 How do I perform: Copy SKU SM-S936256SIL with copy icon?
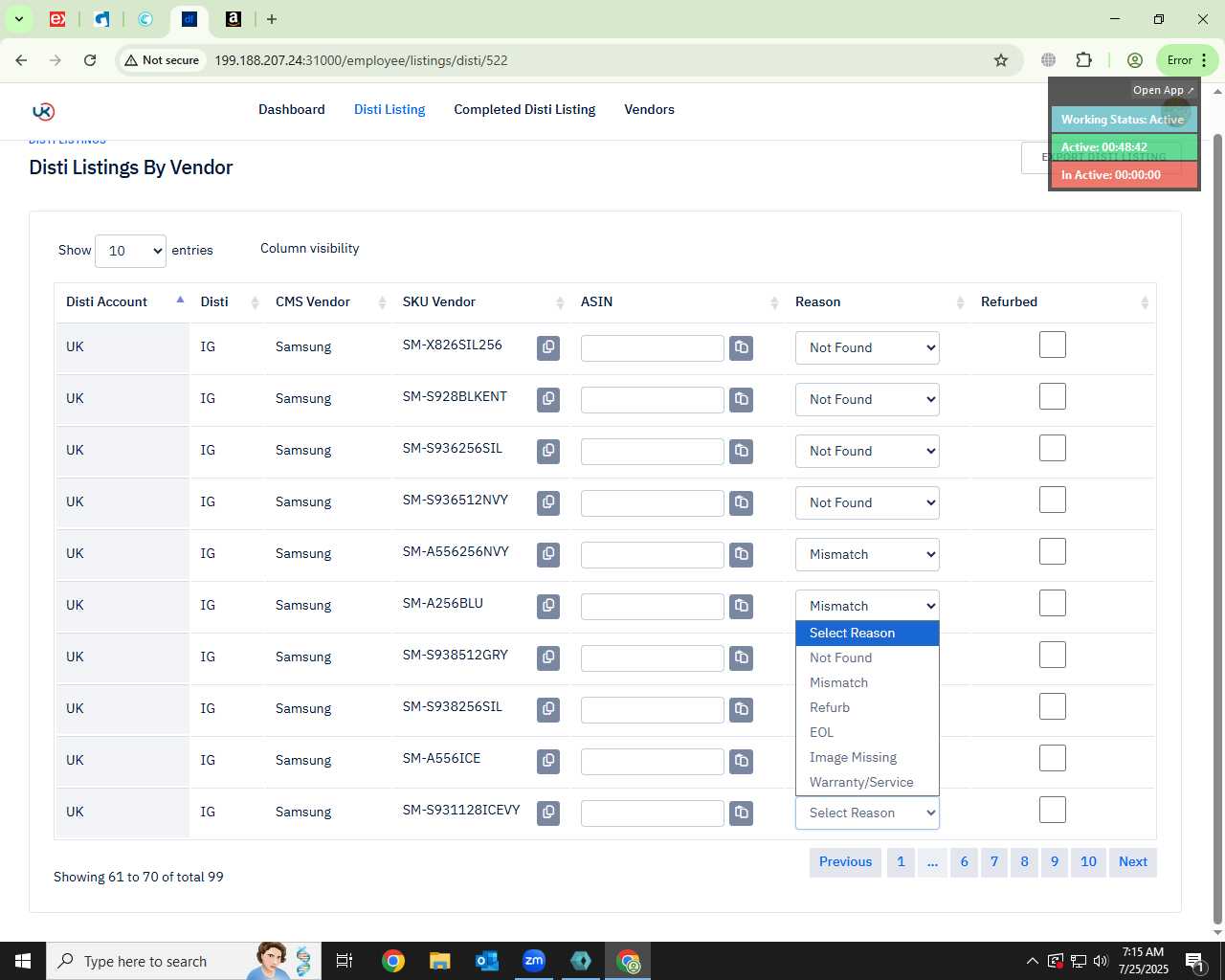548,451
